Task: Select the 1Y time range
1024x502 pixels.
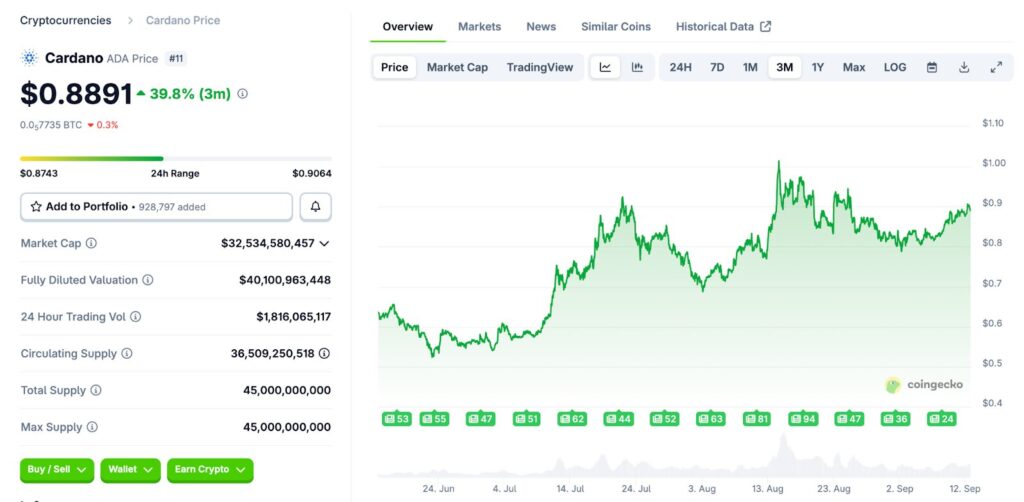Action: 818,67
